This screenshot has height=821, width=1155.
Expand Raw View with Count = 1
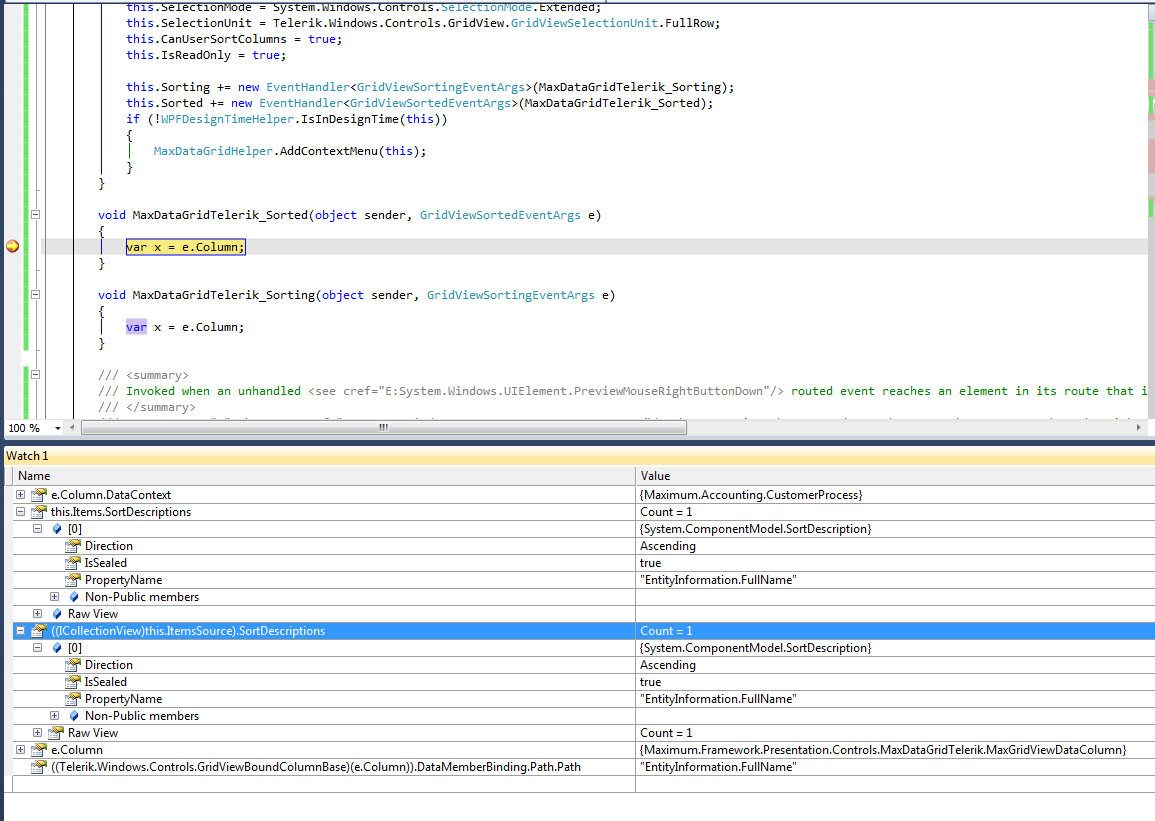(x=38, y=733)
